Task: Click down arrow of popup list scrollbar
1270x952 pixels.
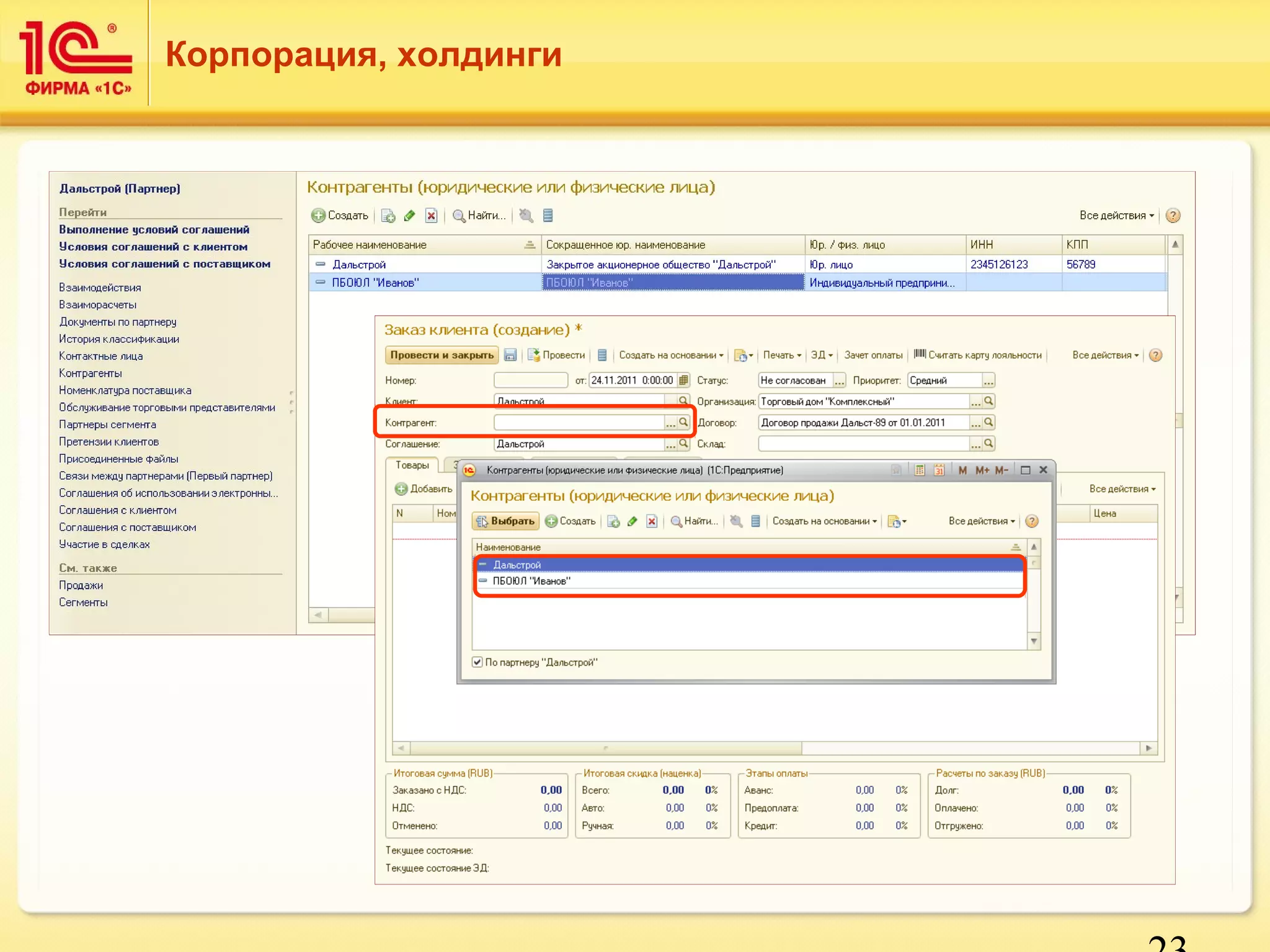Action: (1034, 641)
